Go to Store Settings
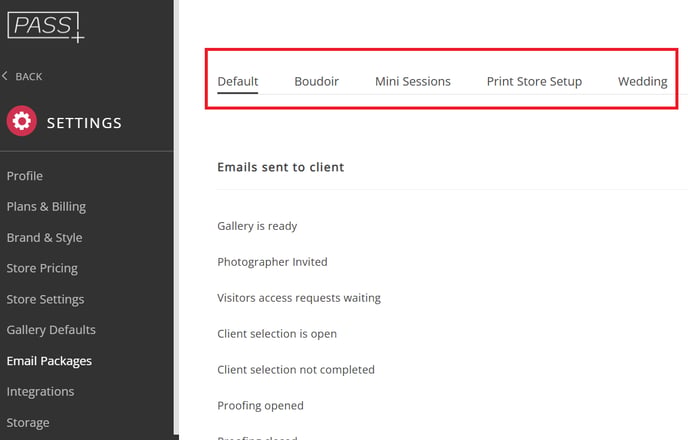This screenshot has width=688, height=440. 45,299
